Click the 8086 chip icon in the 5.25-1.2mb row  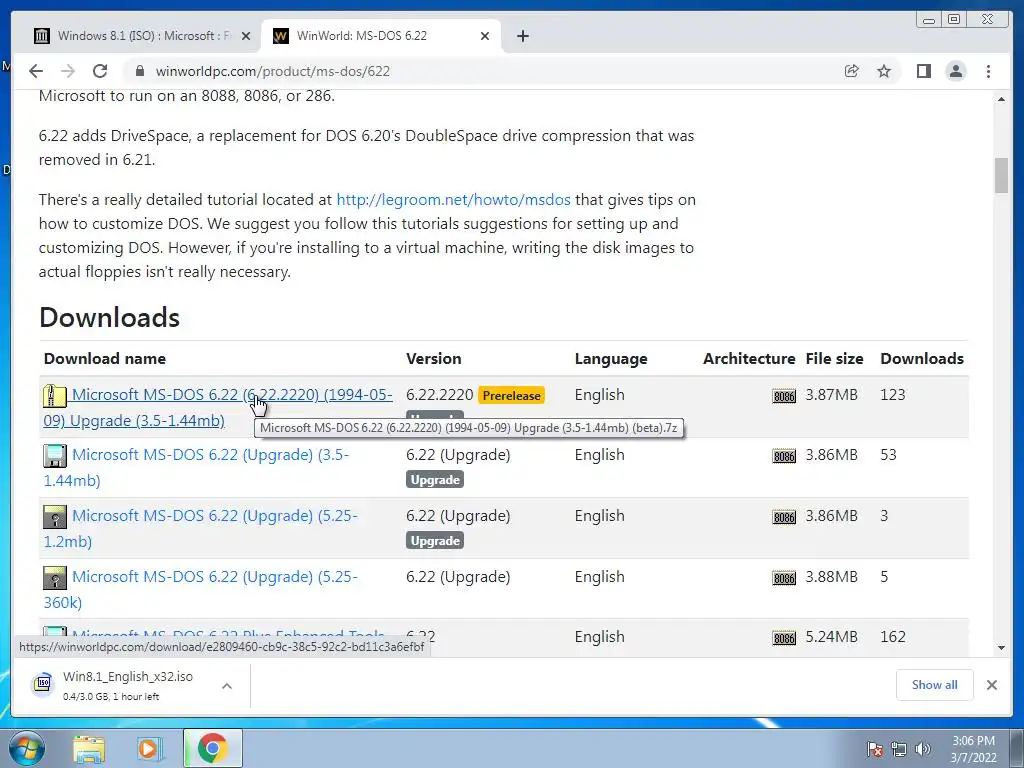point(784,517)
